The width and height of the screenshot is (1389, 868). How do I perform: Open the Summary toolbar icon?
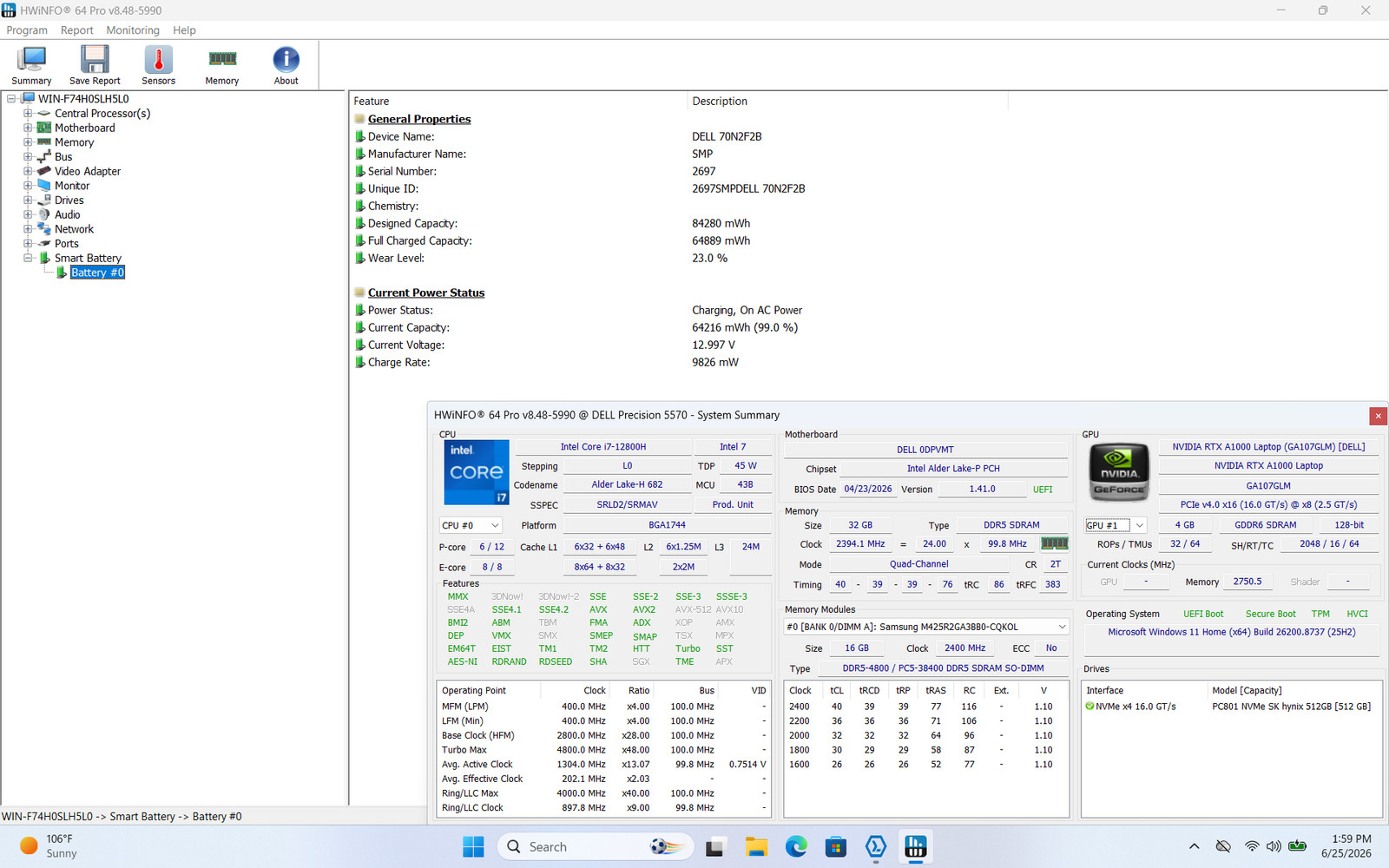[x=31, y=65]
